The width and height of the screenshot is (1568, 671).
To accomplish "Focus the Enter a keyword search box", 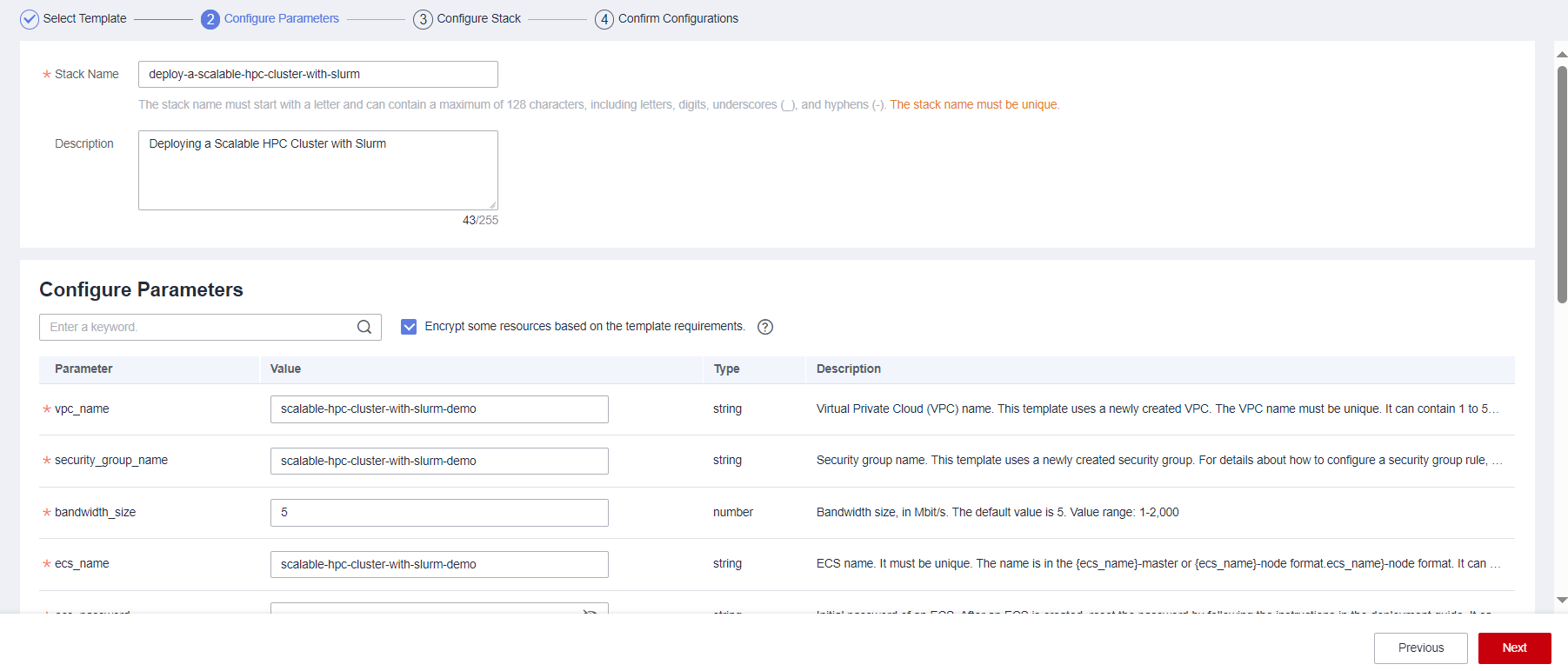I will [210, 327].
